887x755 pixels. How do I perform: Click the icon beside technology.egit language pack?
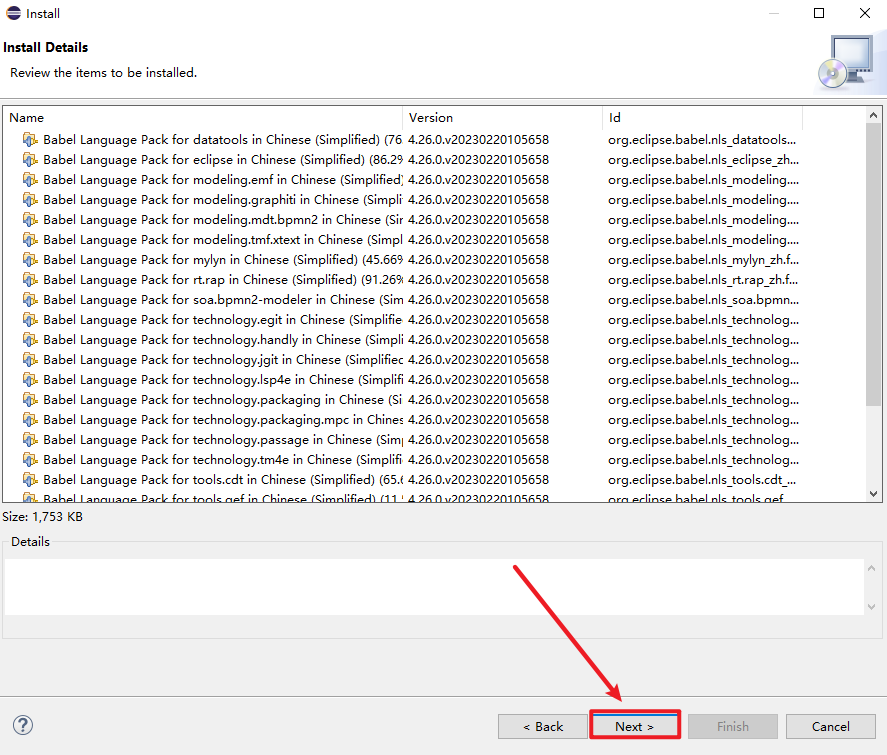(30, 320)
